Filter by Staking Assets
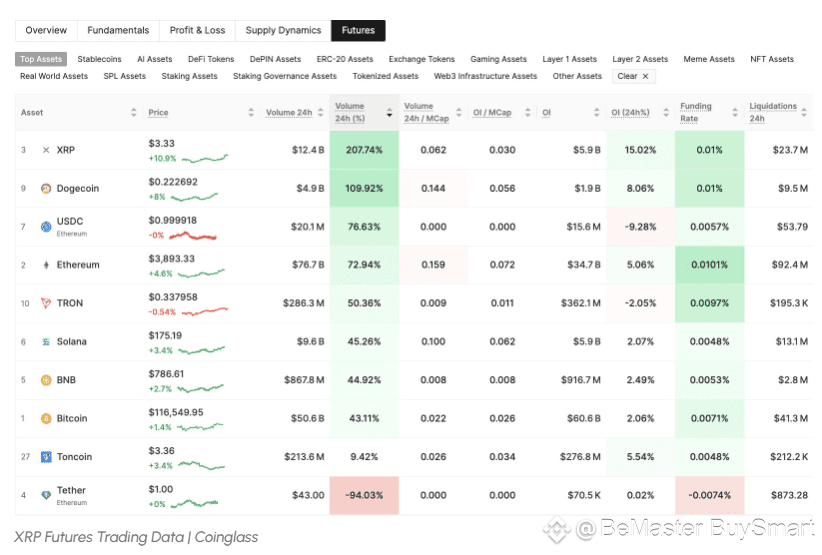822x555 pixels. pyautogui.click(x=189, y=76)
